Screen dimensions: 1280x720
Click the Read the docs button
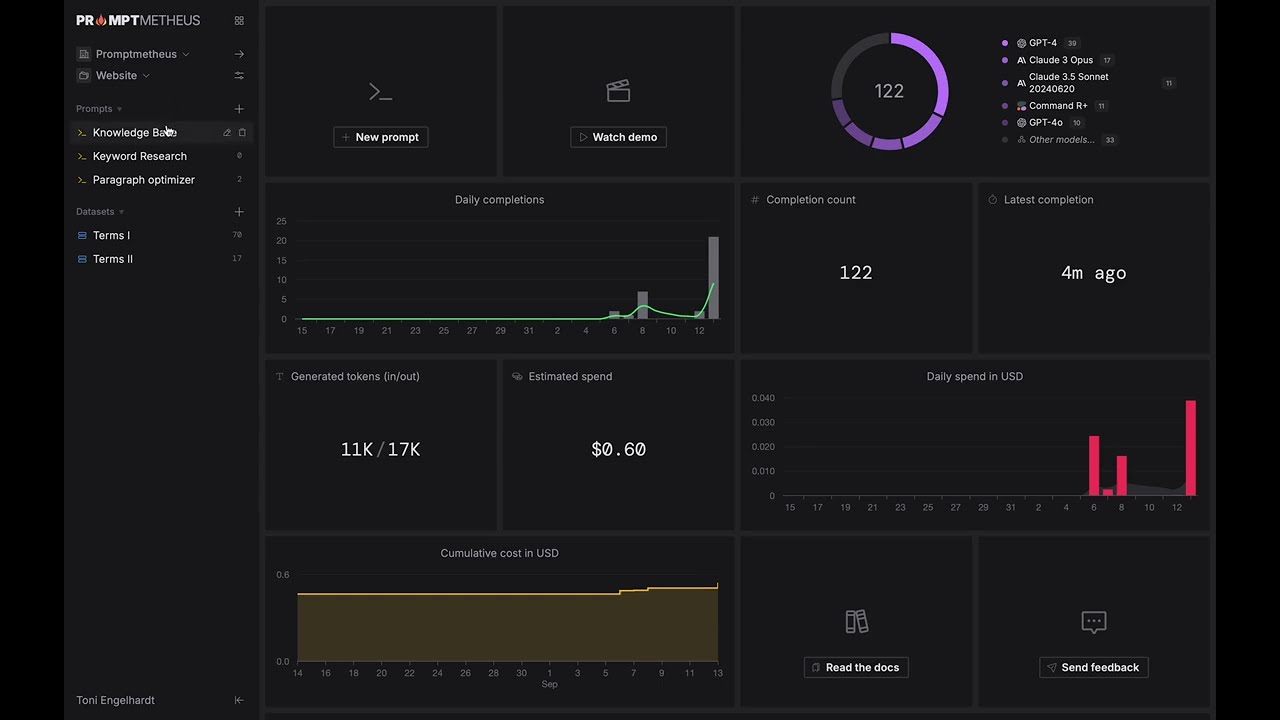point(856,668)
